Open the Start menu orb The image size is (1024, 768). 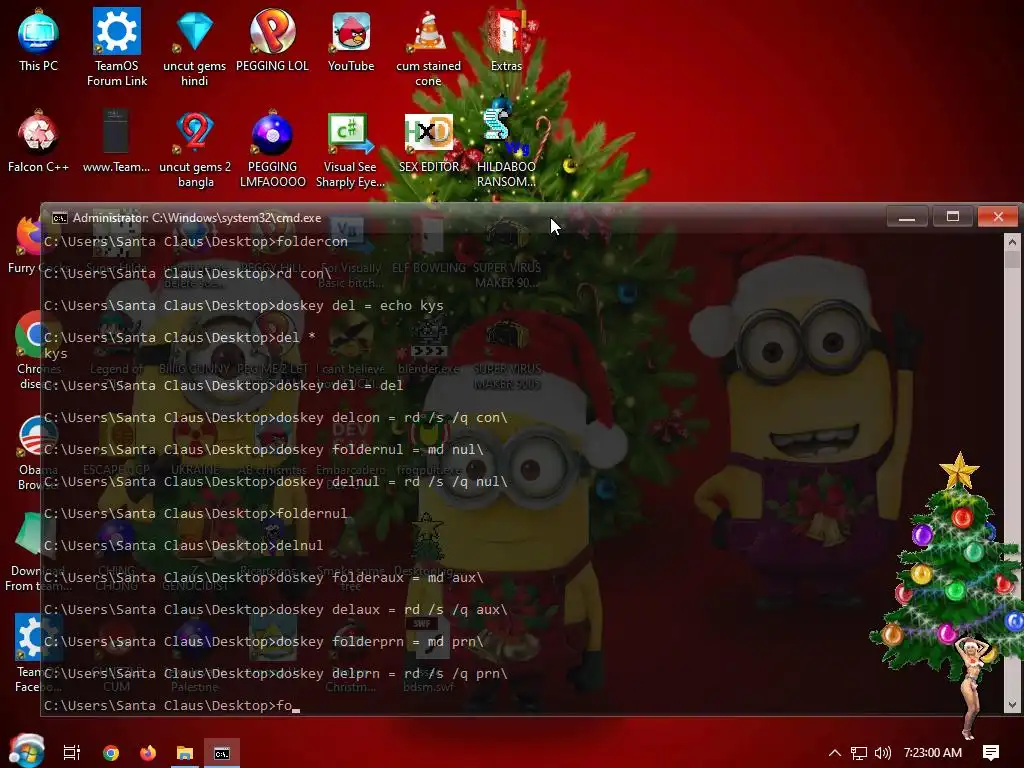click(x=27, y=751)
